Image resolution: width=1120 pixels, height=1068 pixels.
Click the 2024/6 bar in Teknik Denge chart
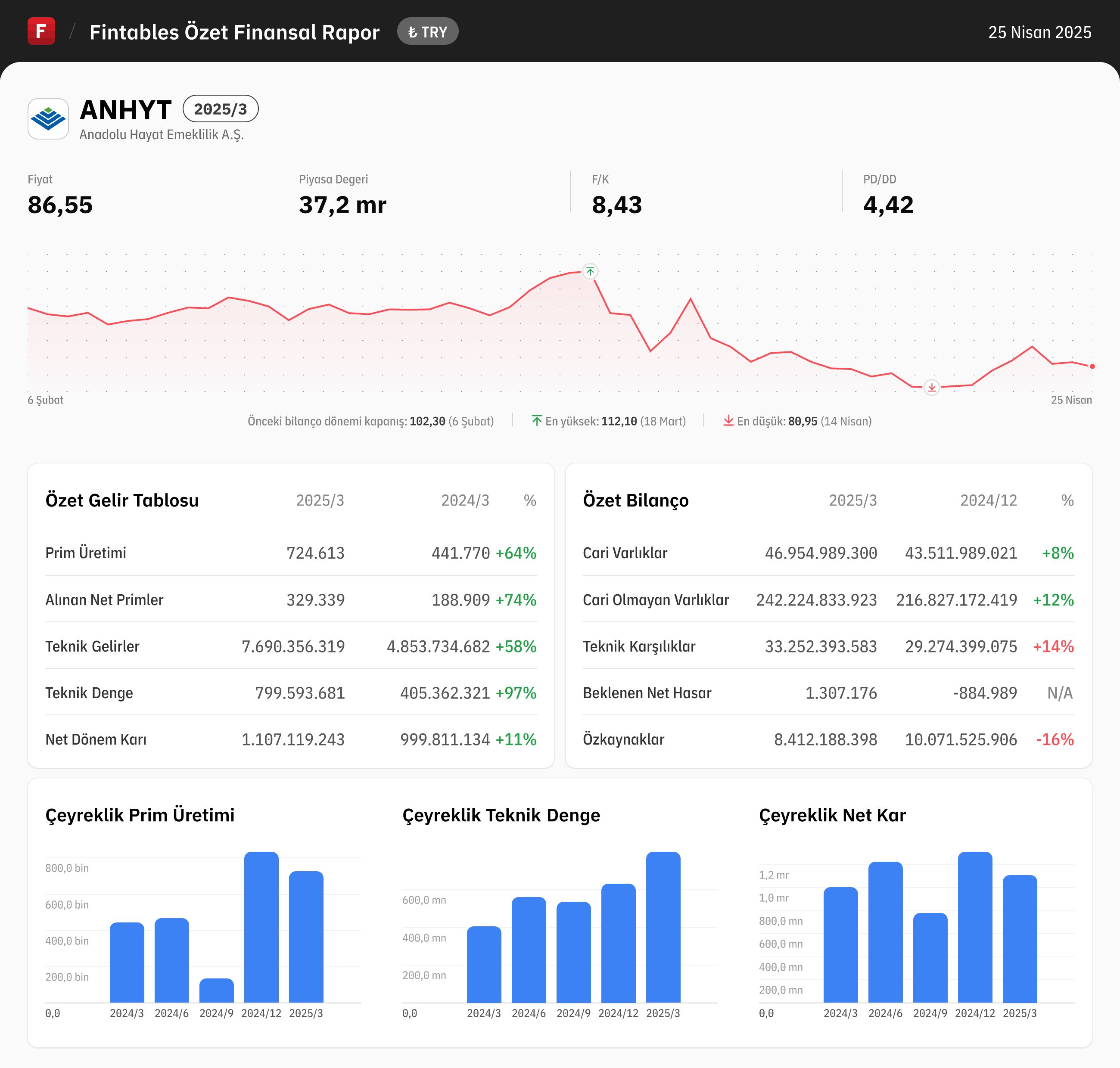click(x=529, y=950)
